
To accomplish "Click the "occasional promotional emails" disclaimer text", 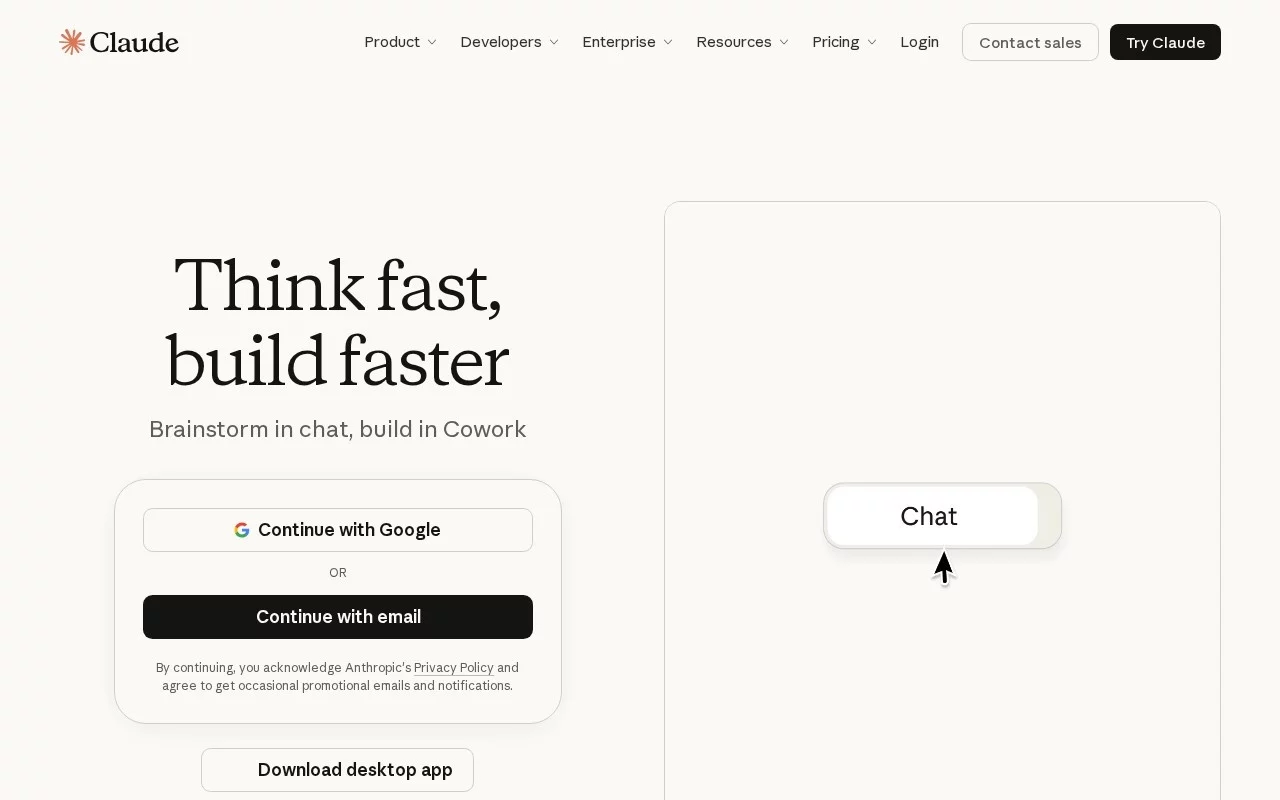I will click(324, 686).
